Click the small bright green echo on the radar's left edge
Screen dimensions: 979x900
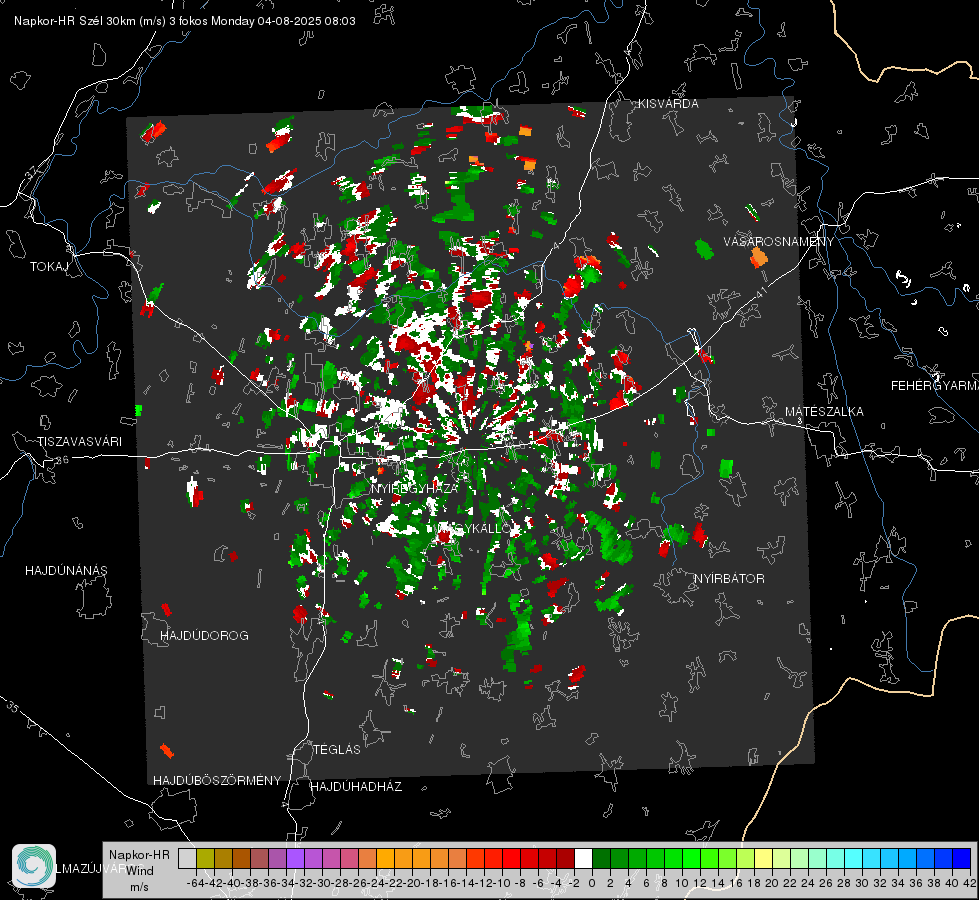point(139,410)
